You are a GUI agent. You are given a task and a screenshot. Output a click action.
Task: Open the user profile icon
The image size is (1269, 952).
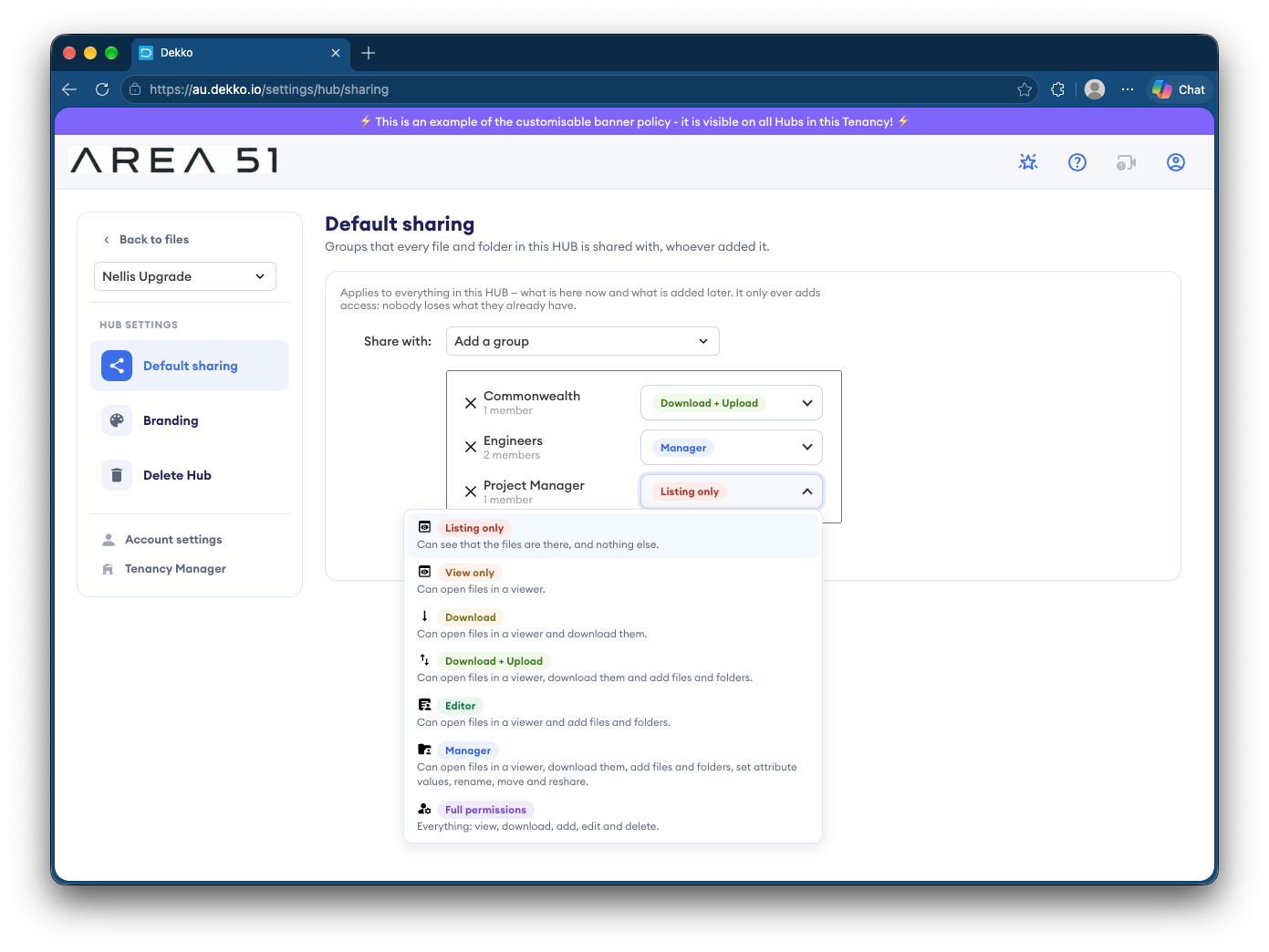[x=1176, y=162]
